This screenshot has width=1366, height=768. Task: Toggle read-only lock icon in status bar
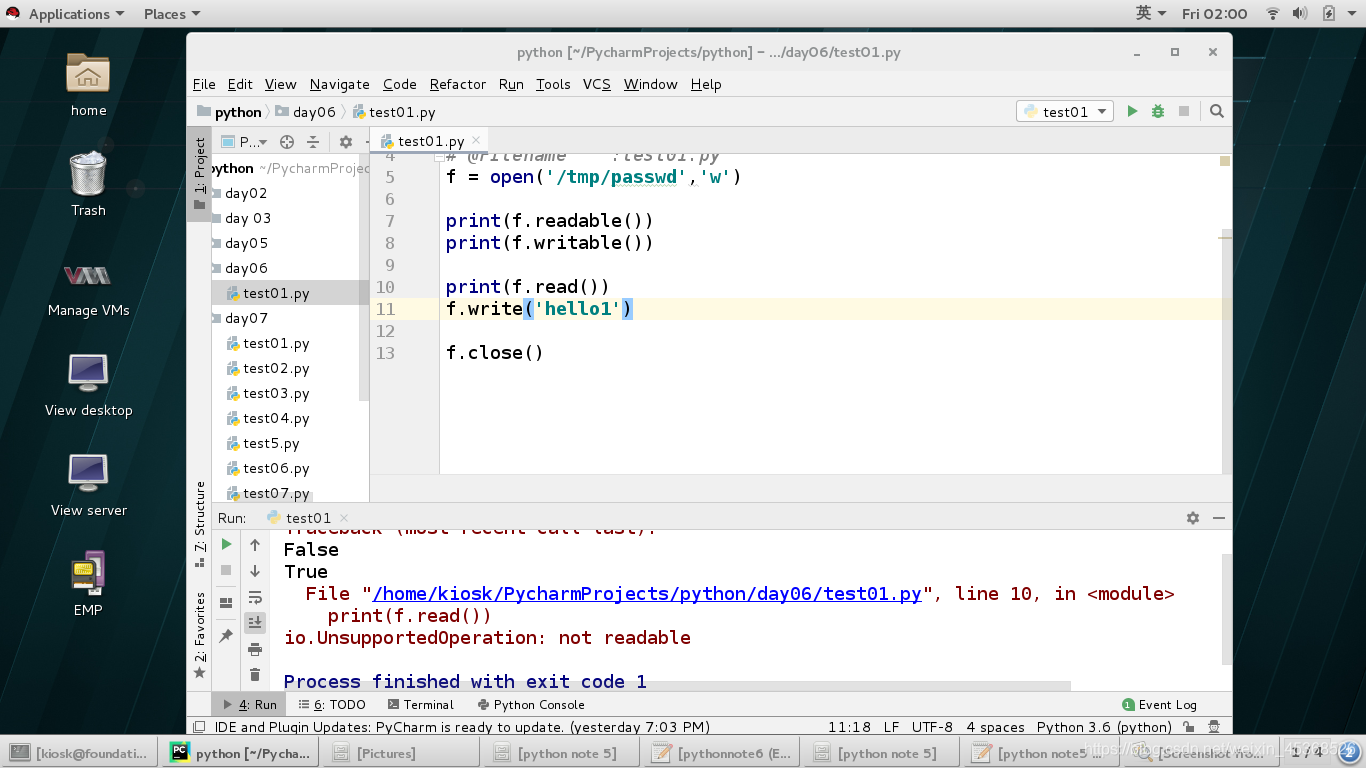point(1188,727)
